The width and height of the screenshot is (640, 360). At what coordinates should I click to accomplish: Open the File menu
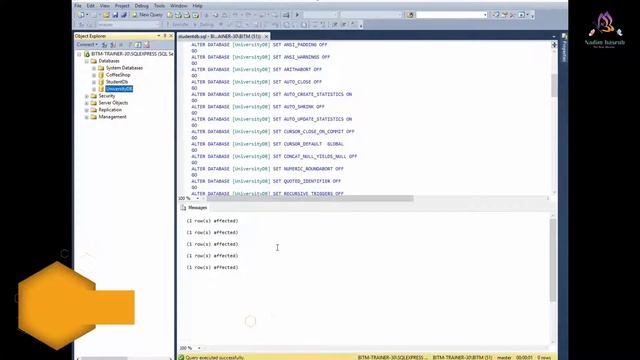pos(78,6)
